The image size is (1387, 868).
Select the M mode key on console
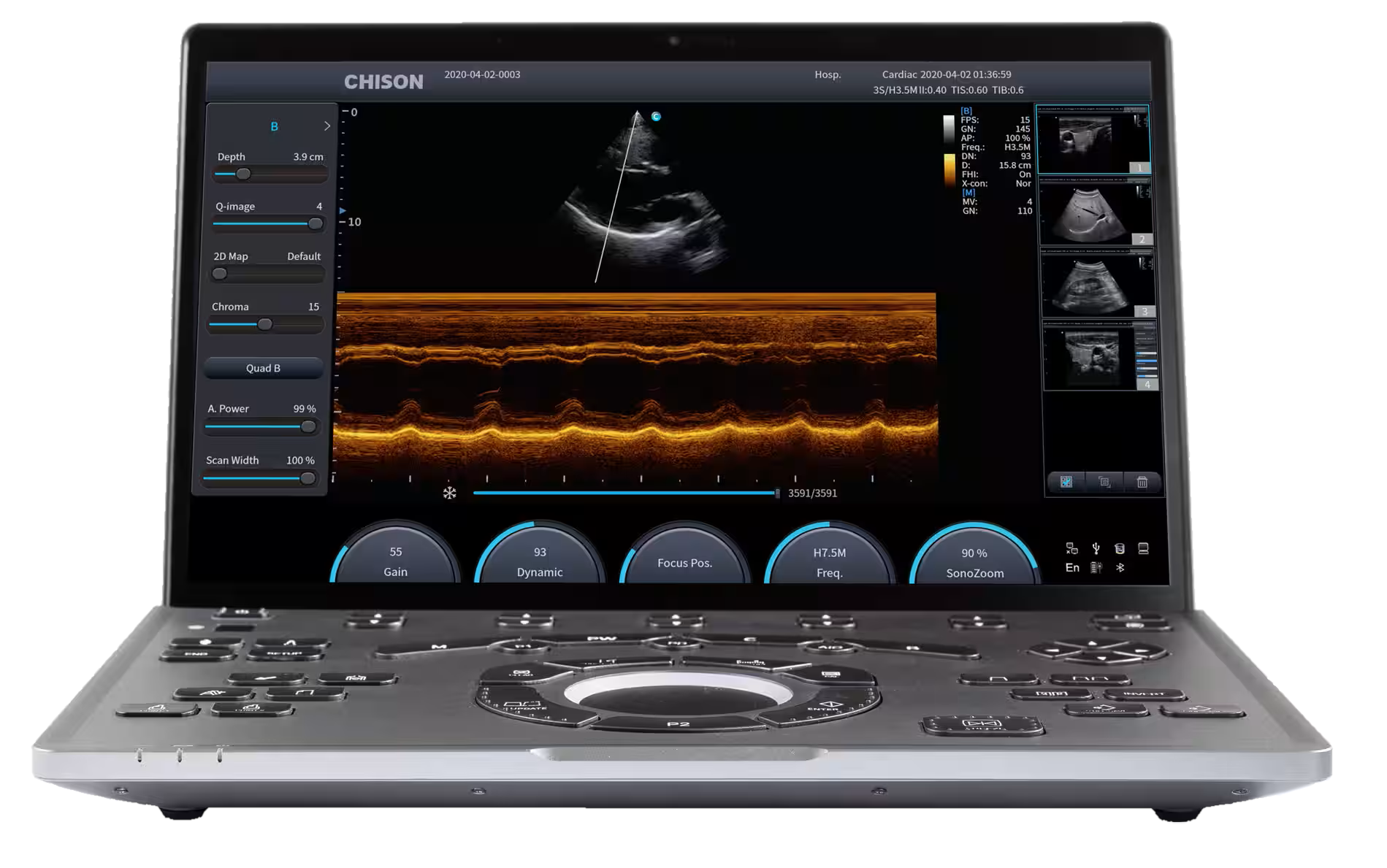[x=438, y=648]
